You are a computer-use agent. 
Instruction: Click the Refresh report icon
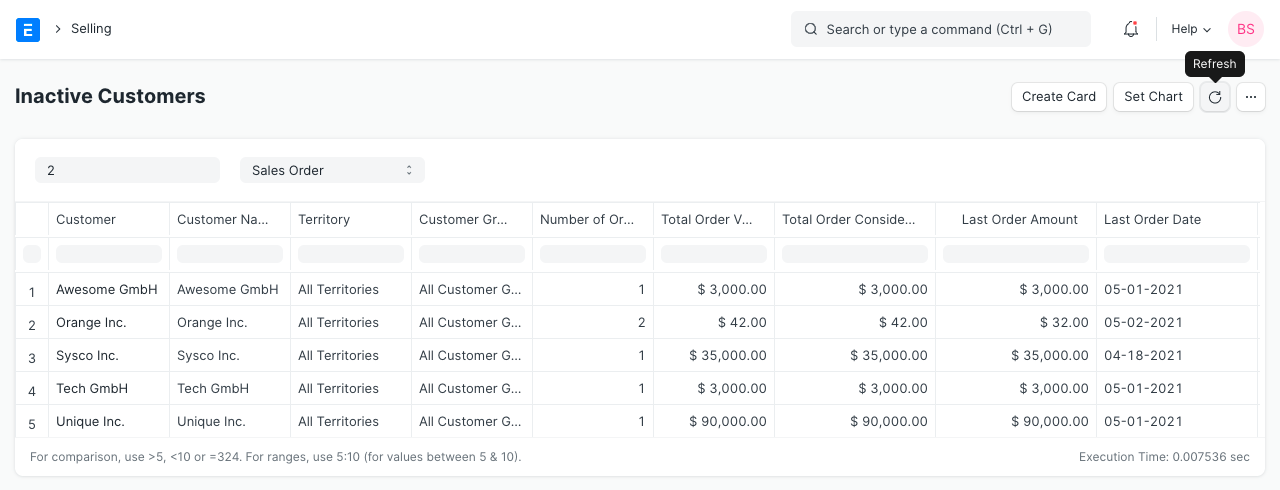pyautogui.click(x=1215, y=97)
